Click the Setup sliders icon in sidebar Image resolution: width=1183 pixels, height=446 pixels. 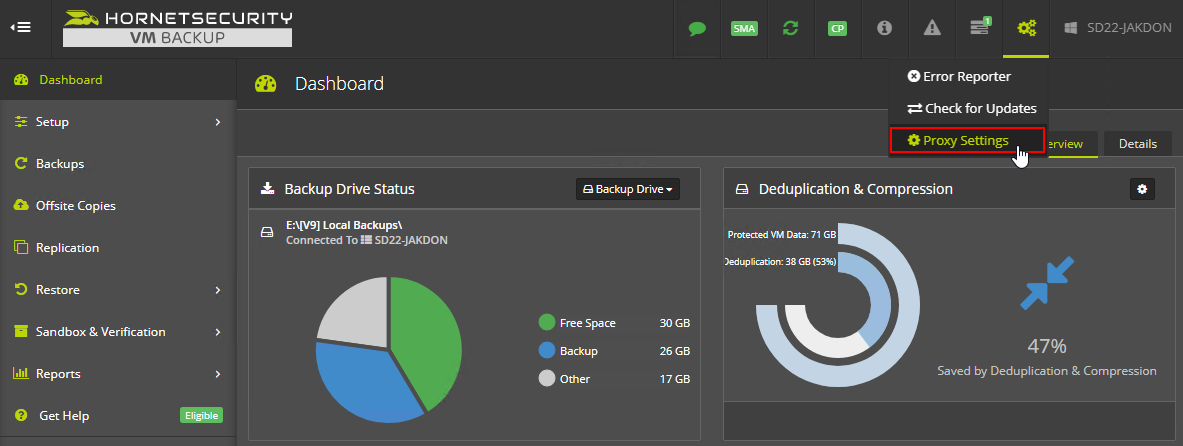[21, 121]
